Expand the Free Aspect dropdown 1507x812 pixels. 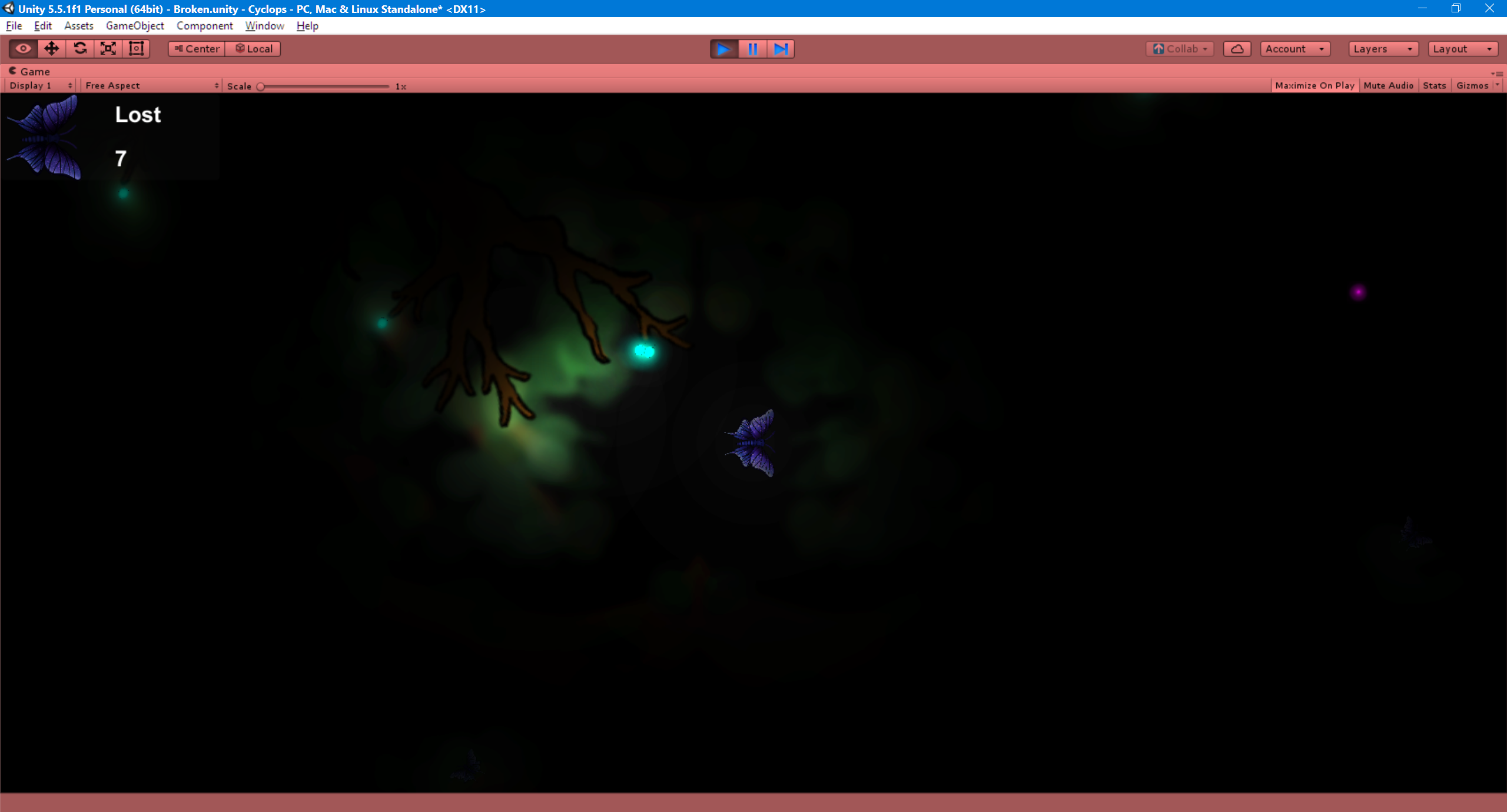coord(151,86)
